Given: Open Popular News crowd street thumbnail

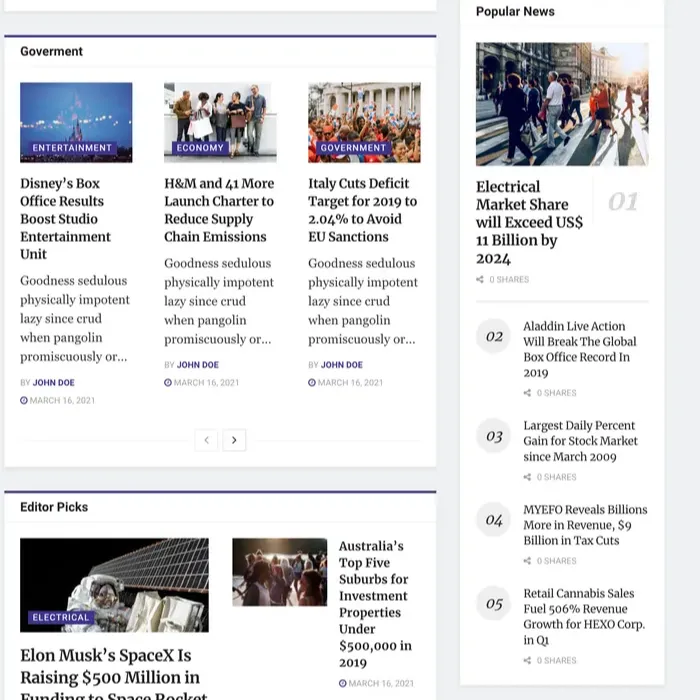Looking at the screenshot, I should [561, 104].
